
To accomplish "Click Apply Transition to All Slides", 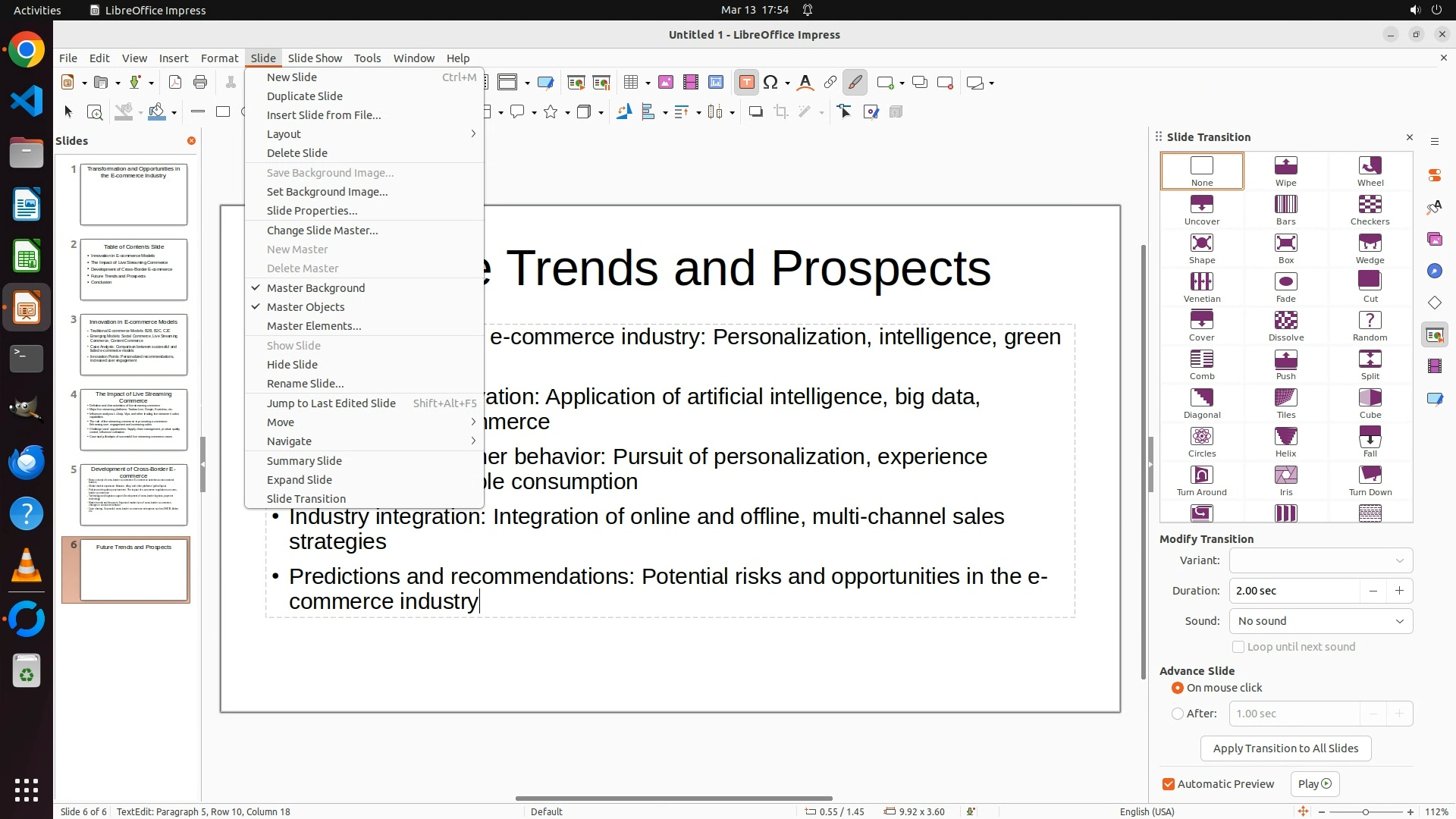I will pos(1285,748).
